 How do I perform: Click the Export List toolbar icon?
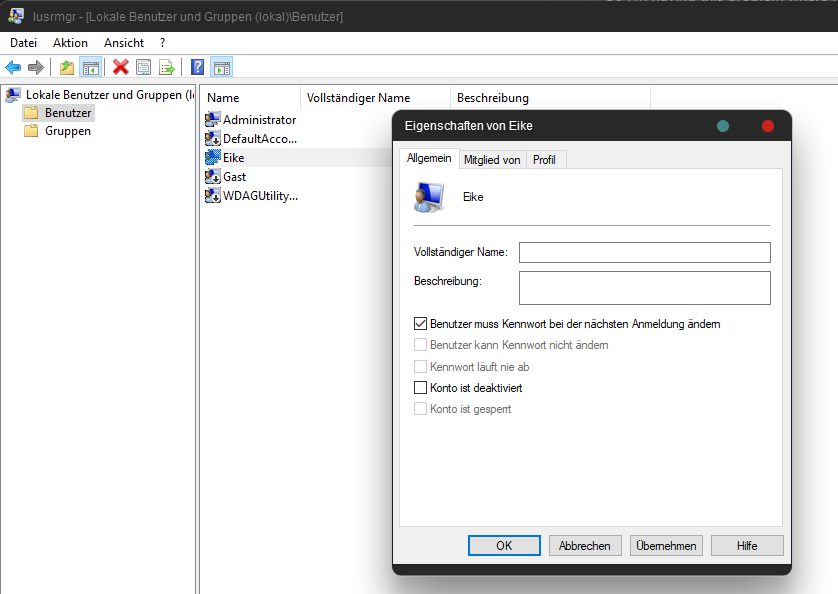167,67
